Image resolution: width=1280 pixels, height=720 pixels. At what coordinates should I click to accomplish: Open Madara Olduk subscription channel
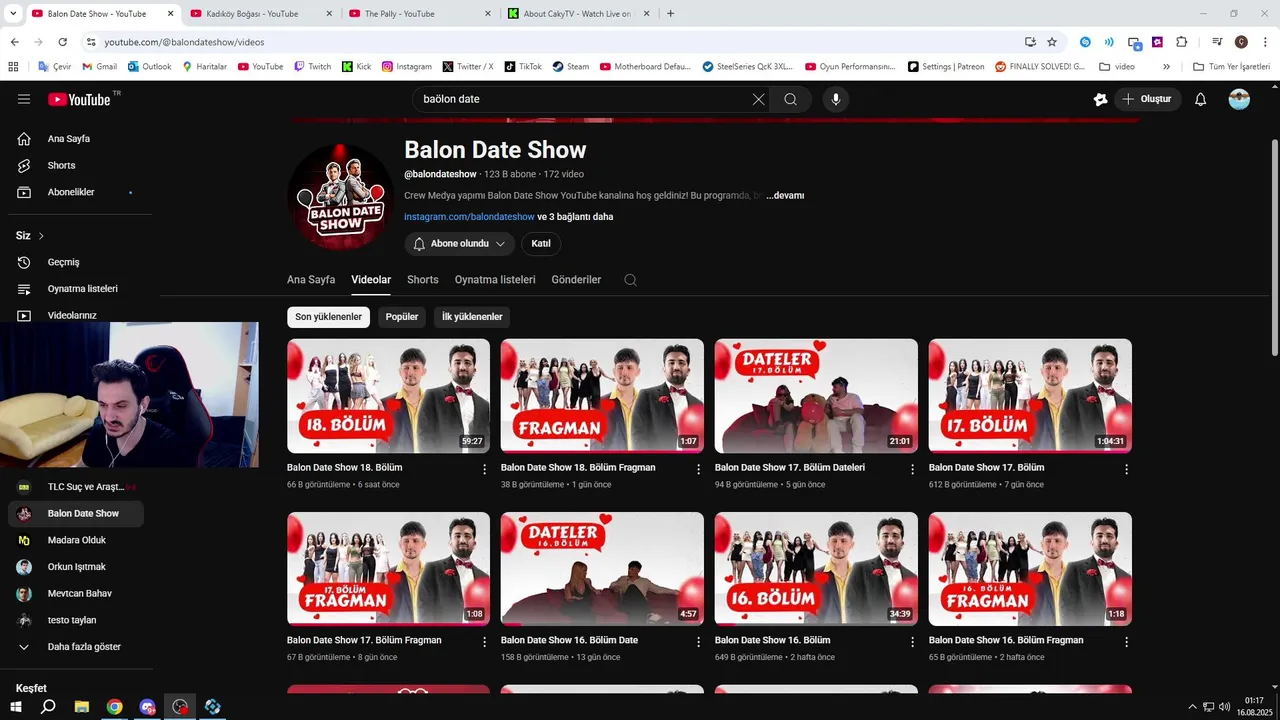pyautogui.click(x=76, y=540)
